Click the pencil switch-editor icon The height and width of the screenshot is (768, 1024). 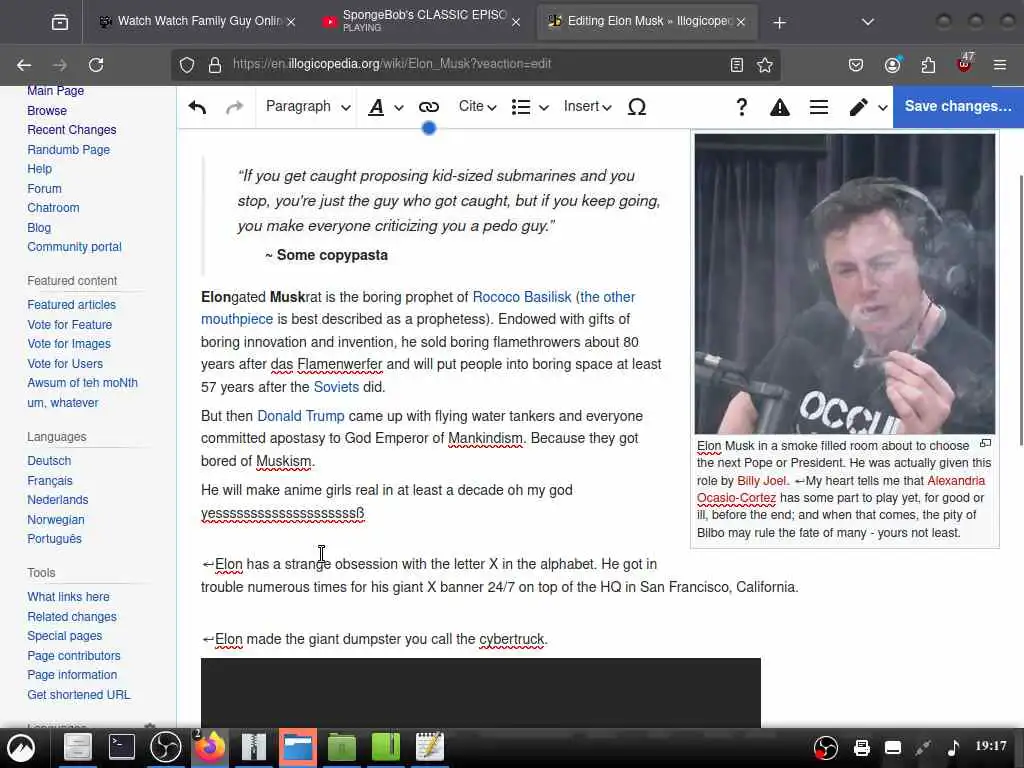point(858,107)
